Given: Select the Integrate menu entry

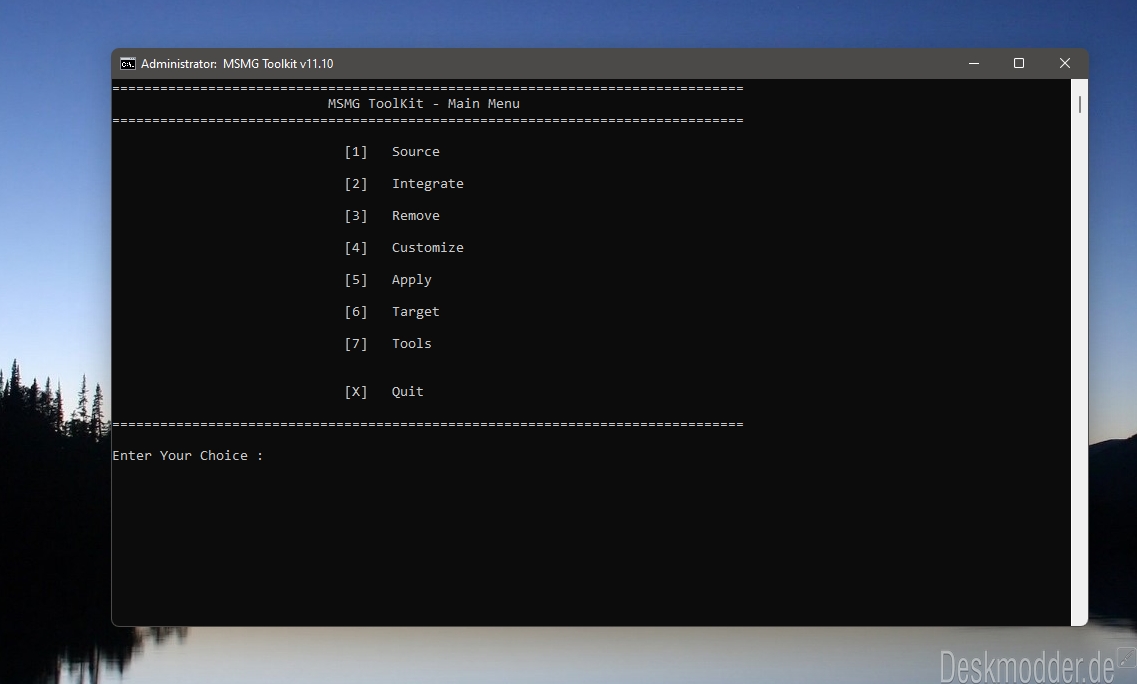Looking at the screenshot, I should 428,184.
